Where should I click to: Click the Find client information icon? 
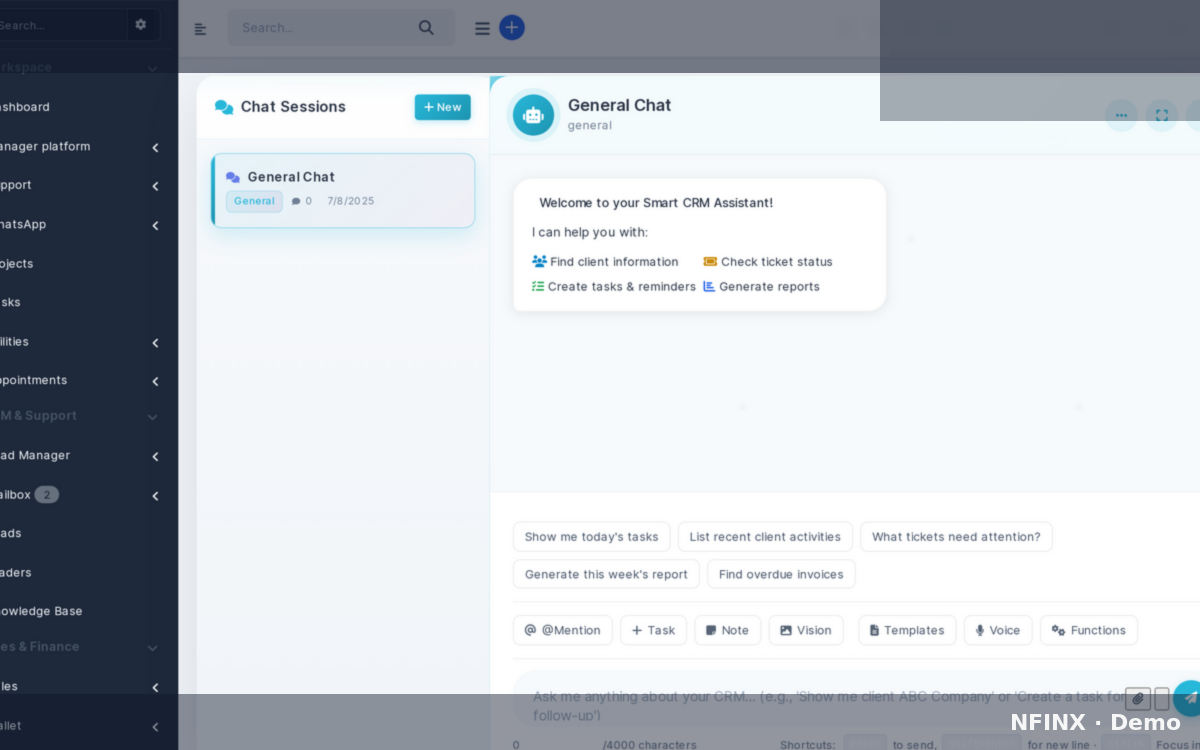point(539,261)
